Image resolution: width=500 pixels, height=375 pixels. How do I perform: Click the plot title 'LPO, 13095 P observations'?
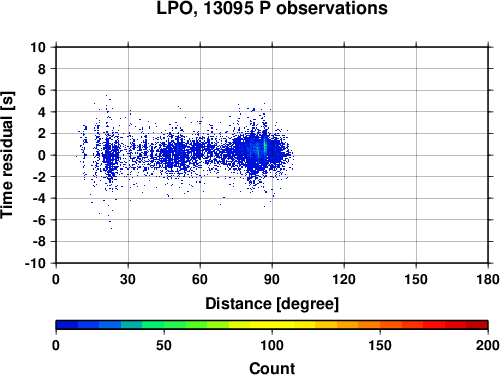click(x=272, y=8)
